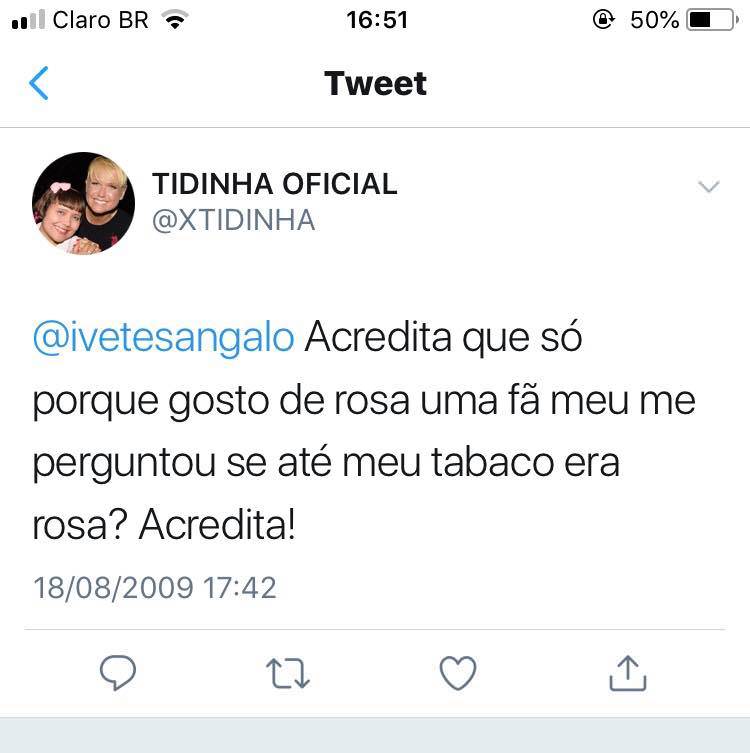Screen dimensions: 750x753
Task: Tap the battery icon in status bar
Action: 713,20
